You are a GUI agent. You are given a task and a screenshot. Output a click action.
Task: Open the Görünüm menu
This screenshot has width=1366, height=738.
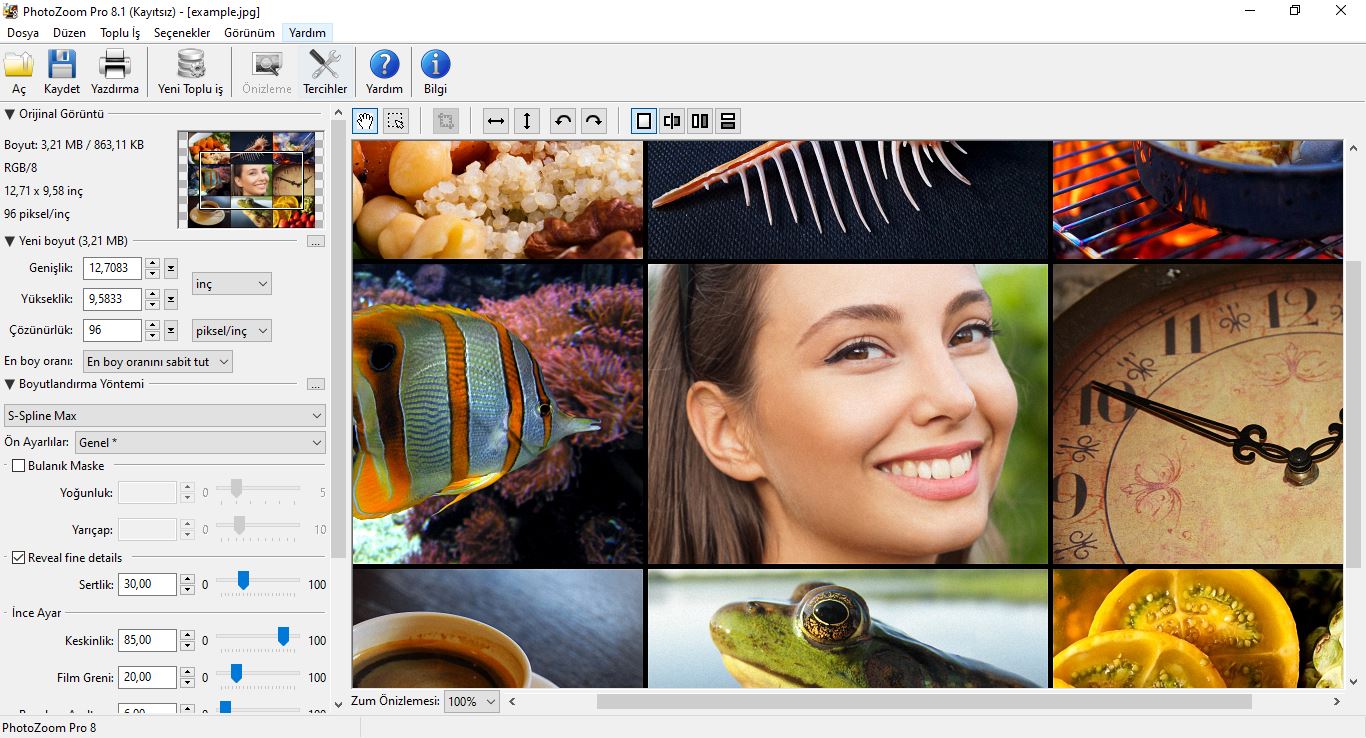[249, 33]
